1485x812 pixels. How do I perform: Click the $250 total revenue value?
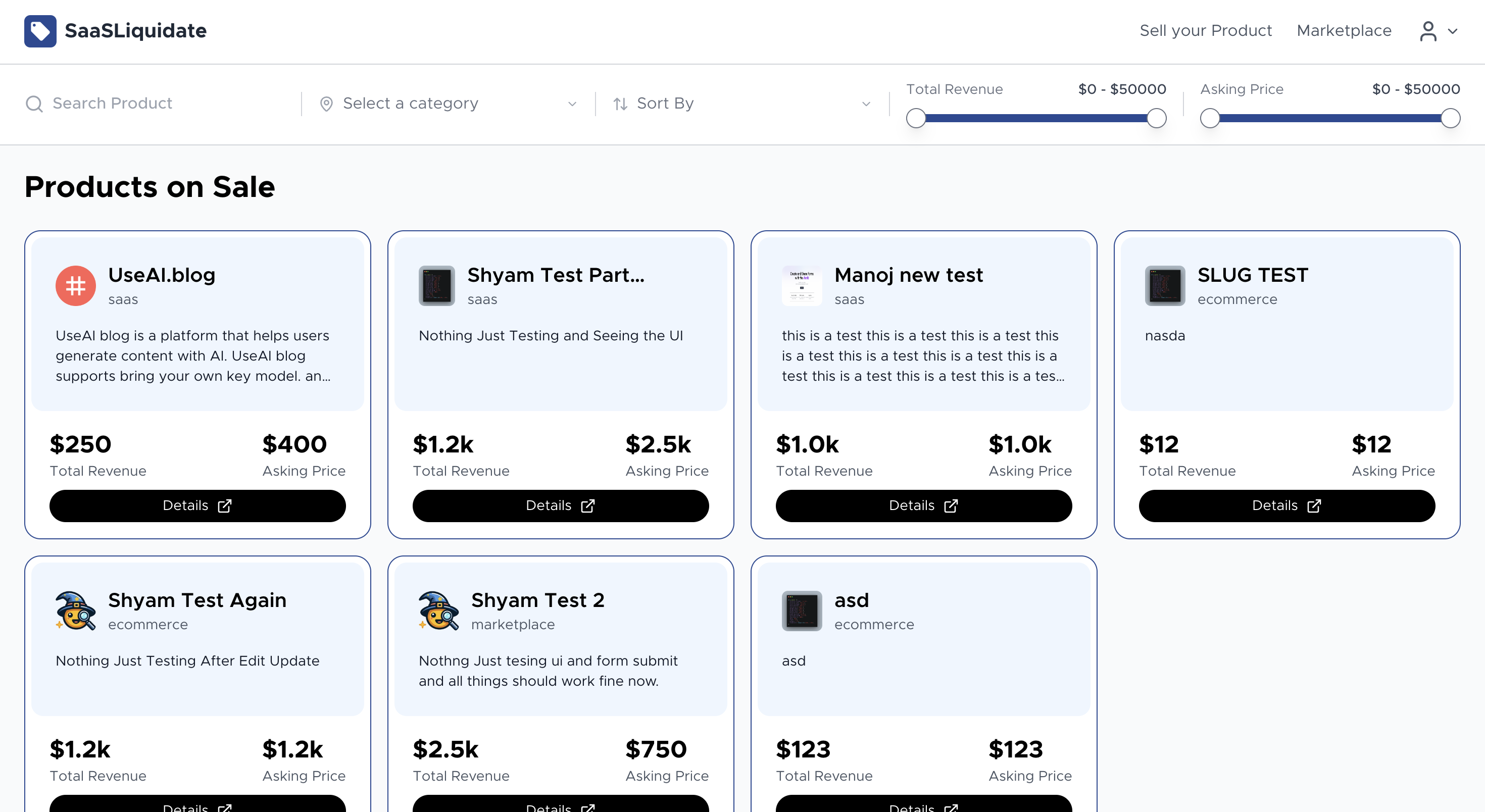point(80,444)
